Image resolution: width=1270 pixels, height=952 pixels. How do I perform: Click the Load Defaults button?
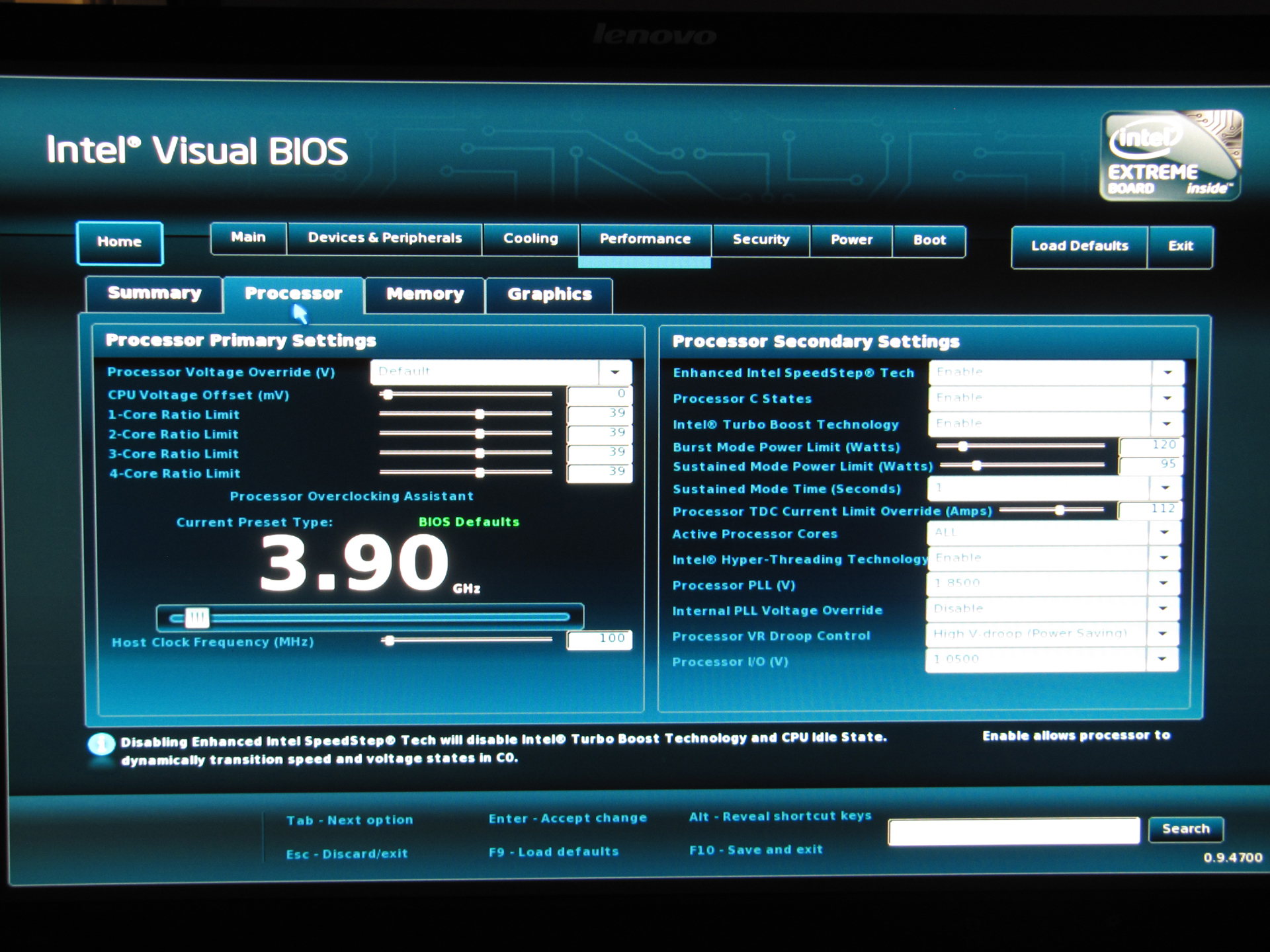(x=1079, y=247)
